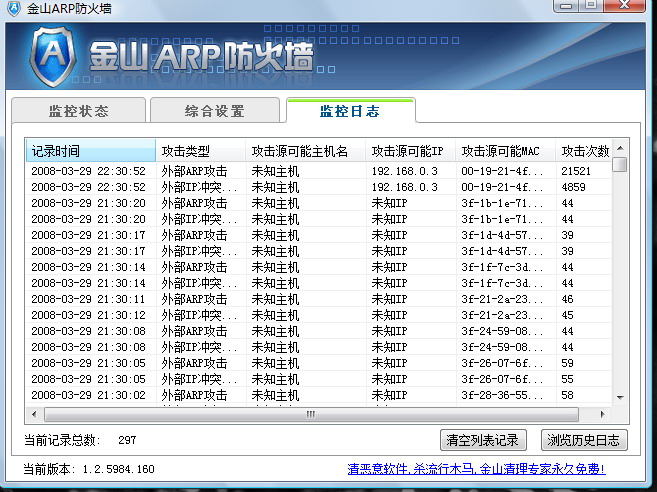657x492 pixels.
Task: Close the 金山ARP防火墙 window
Action: pos(624,5)
